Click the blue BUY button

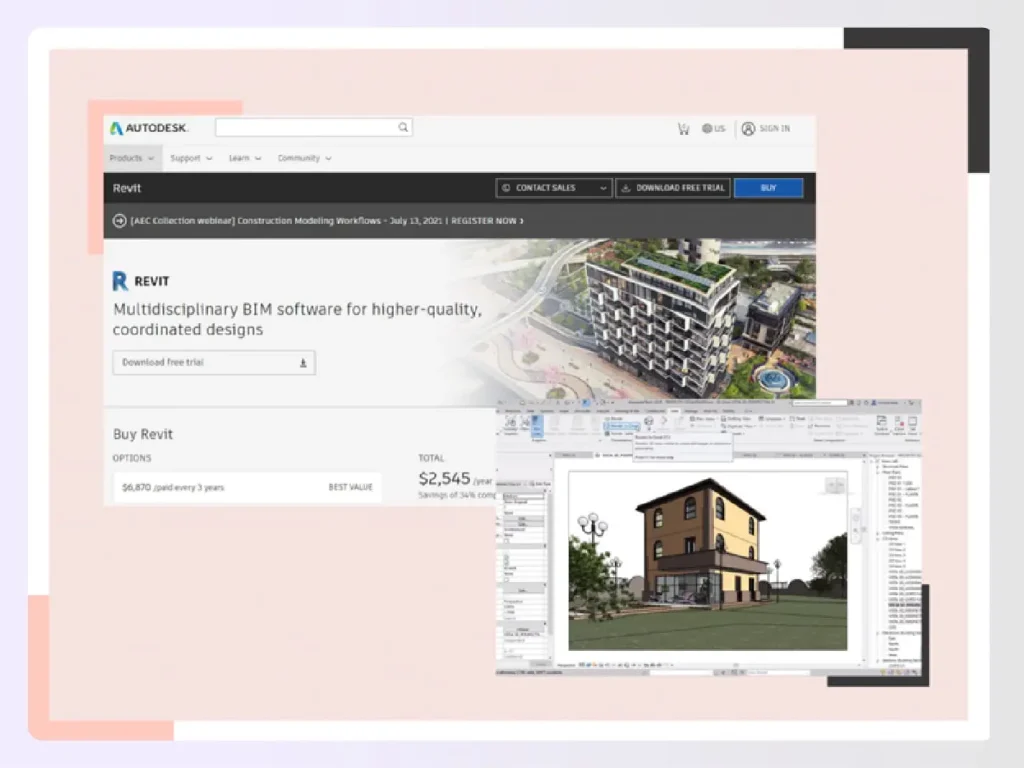coord(768,188)
